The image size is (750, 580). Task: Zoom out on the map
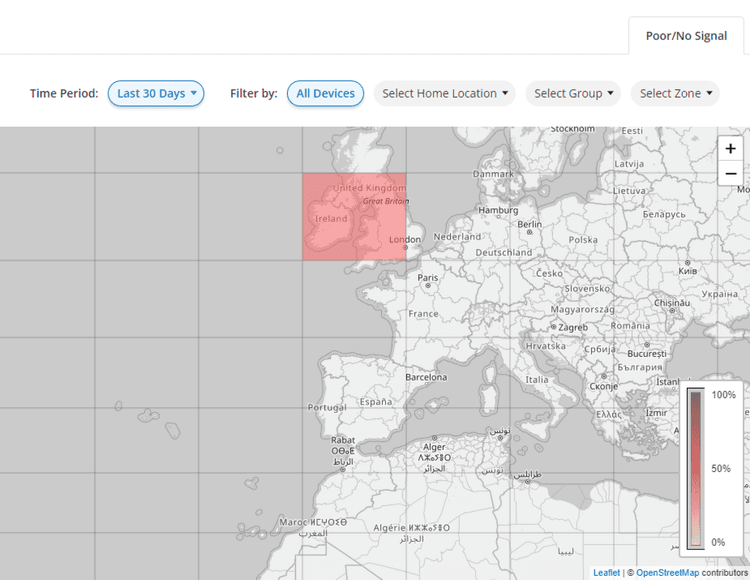click(730, 173)
